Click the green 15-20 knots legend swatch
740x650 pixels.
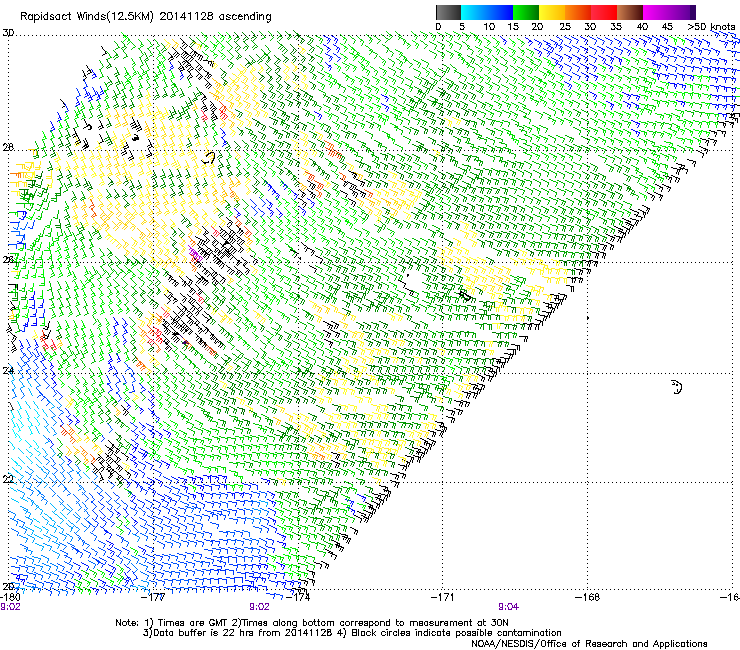pos(526,12)
